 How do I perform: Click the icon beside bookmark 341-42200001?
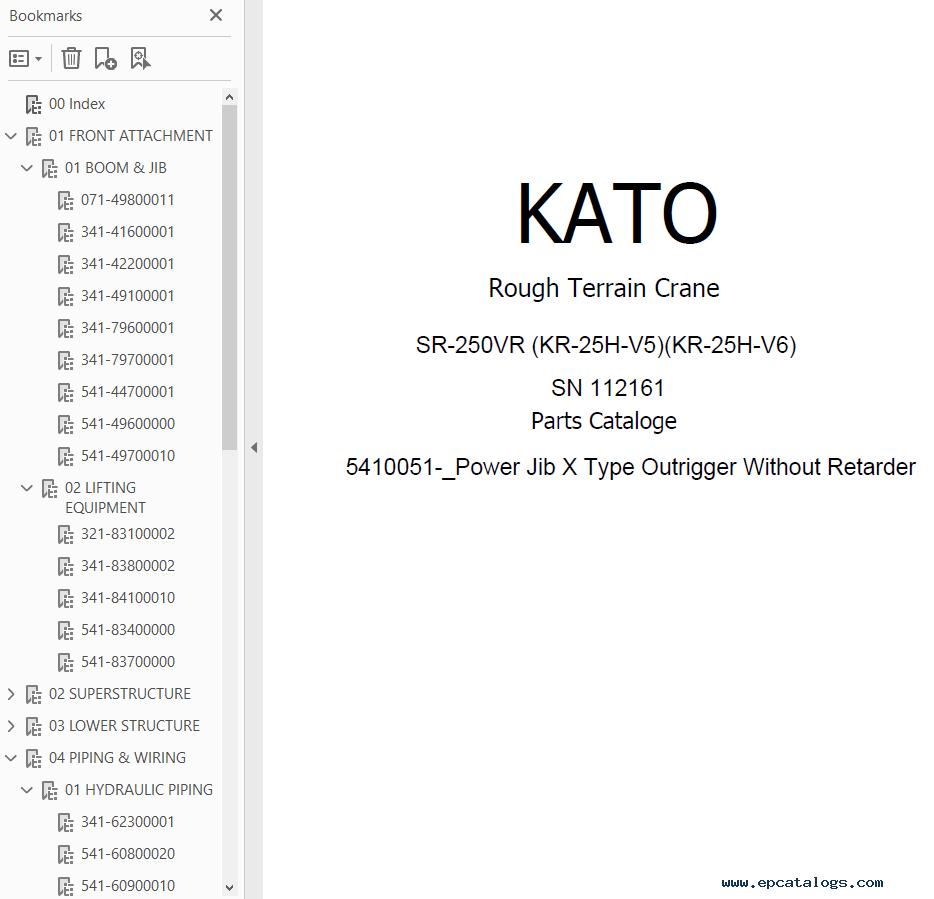tap(66, 265)
